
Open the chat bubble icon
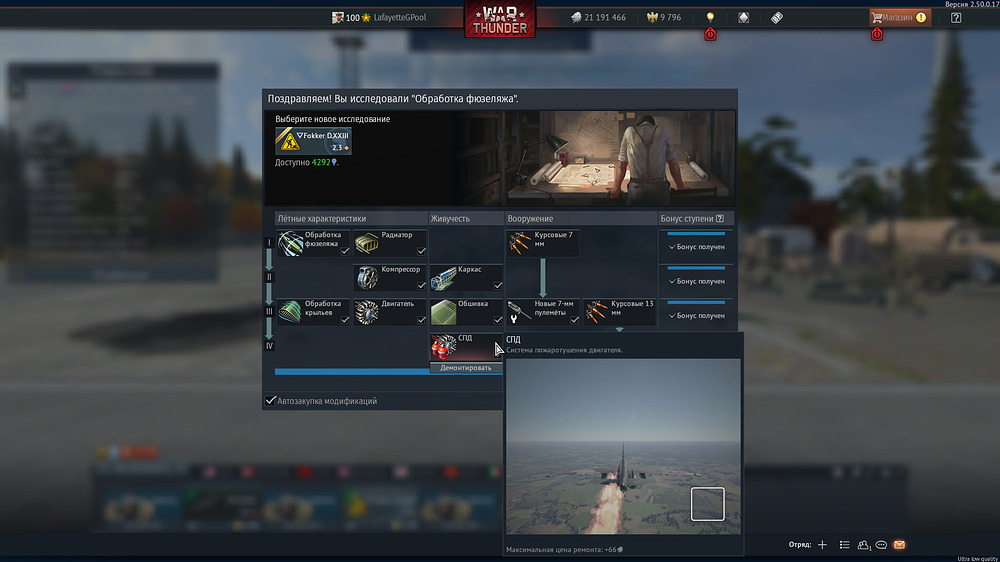881,545
